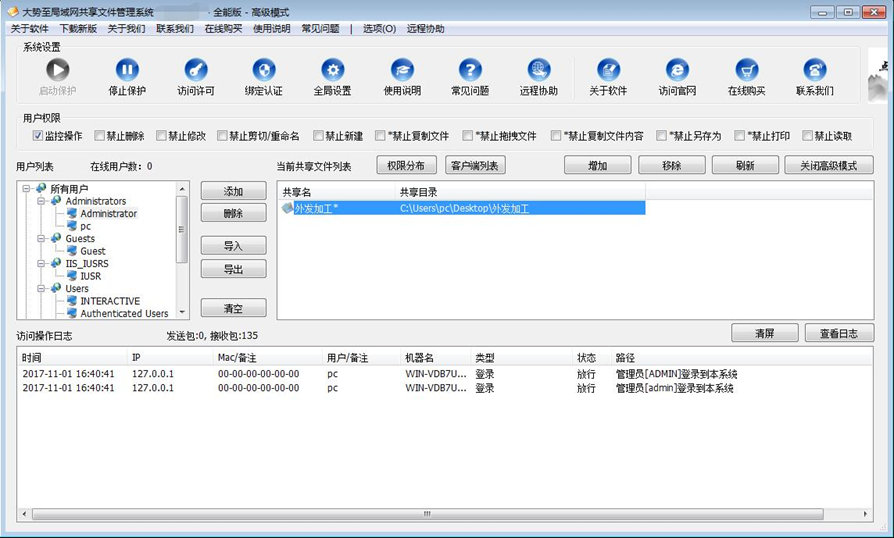894x538 pixels.
Task: Click 查看日志 button
Action: (x=839, y=333)
